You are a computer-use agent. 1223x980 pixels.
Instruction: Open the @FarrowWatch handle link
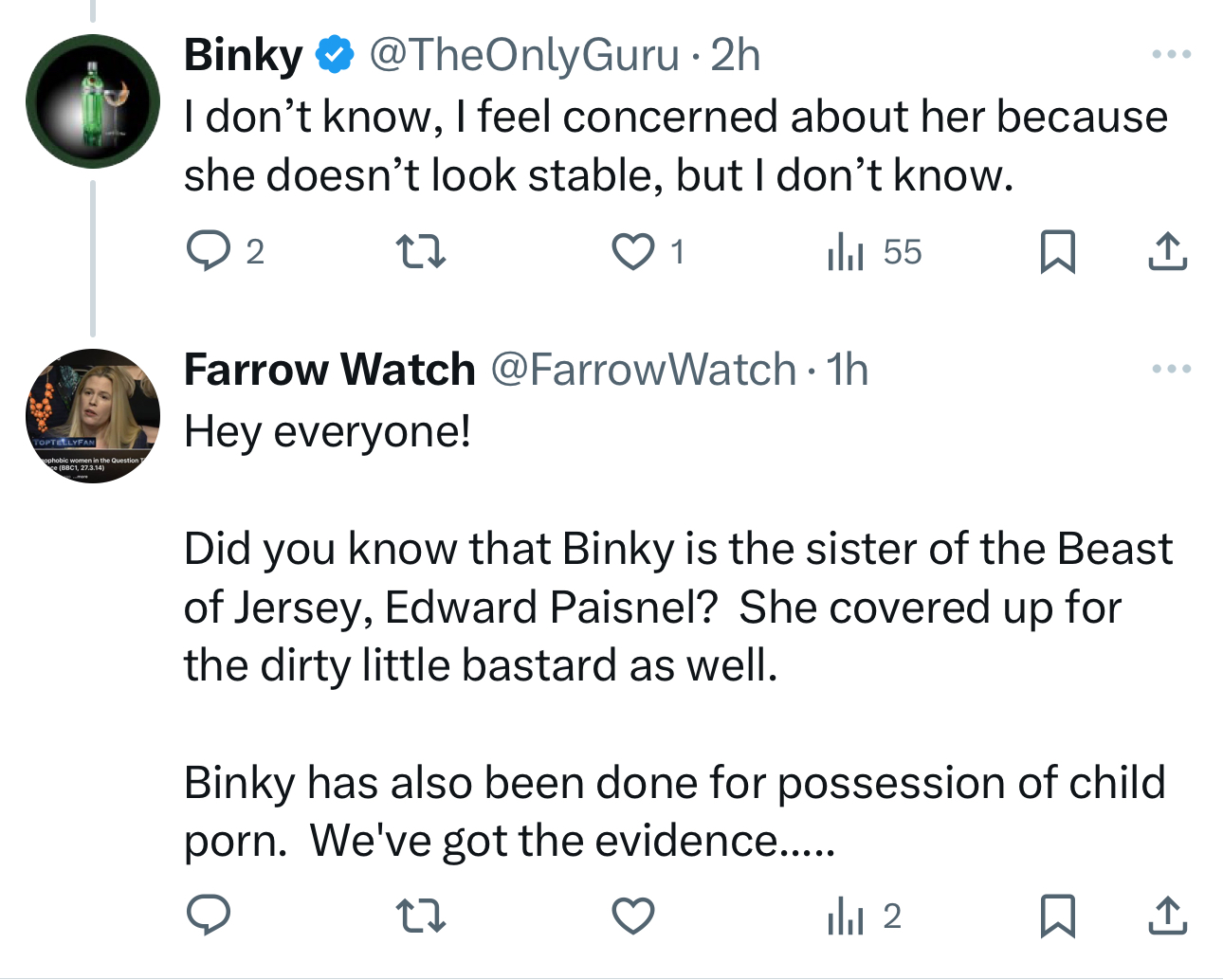tap(643, 370)
